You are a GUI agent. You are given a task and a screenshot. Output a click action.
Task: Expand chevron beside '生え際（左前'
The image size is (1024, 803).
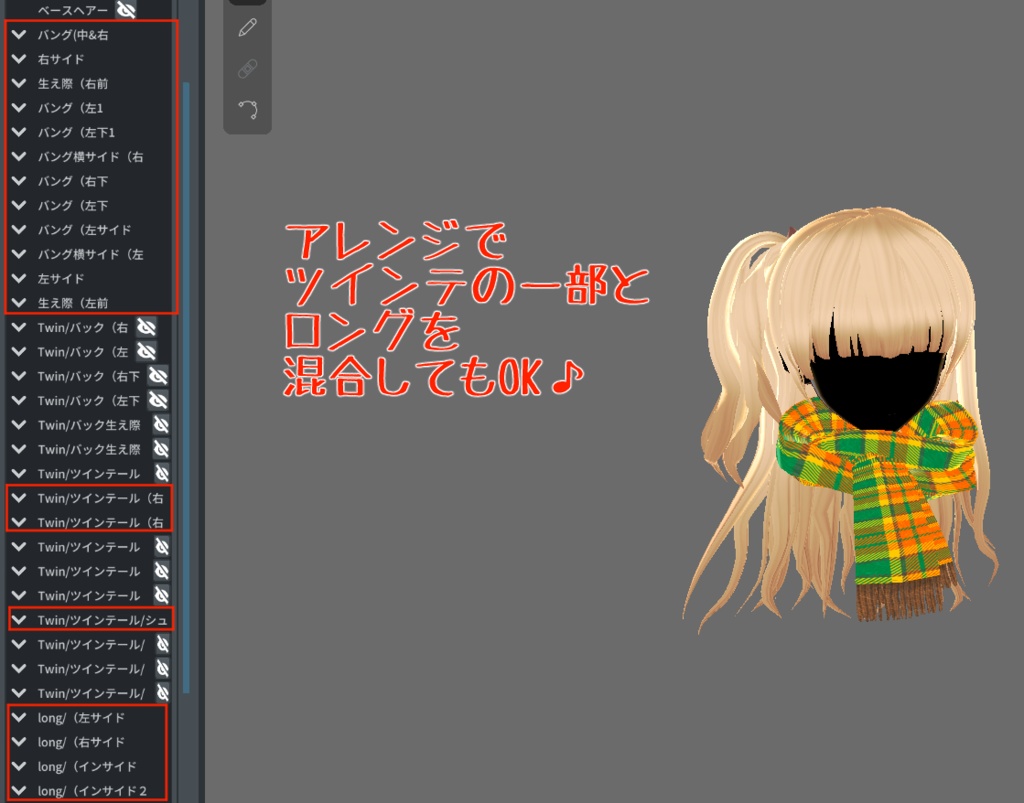click(19, 303)
